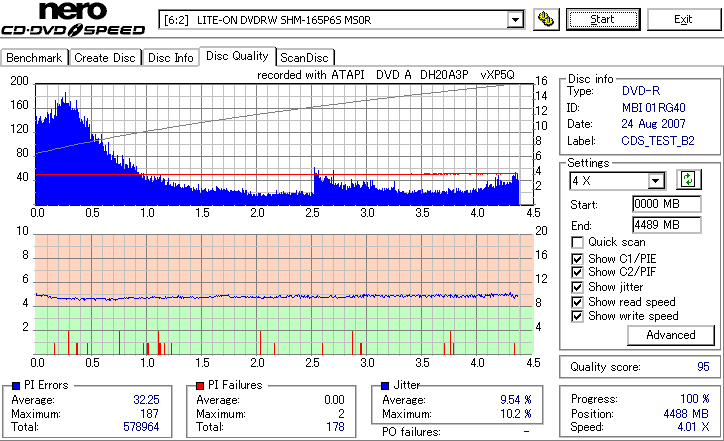This screenshot has width=724, height=441.
Task: Click the recorded with ATAPI text
Action: (386, 75)
